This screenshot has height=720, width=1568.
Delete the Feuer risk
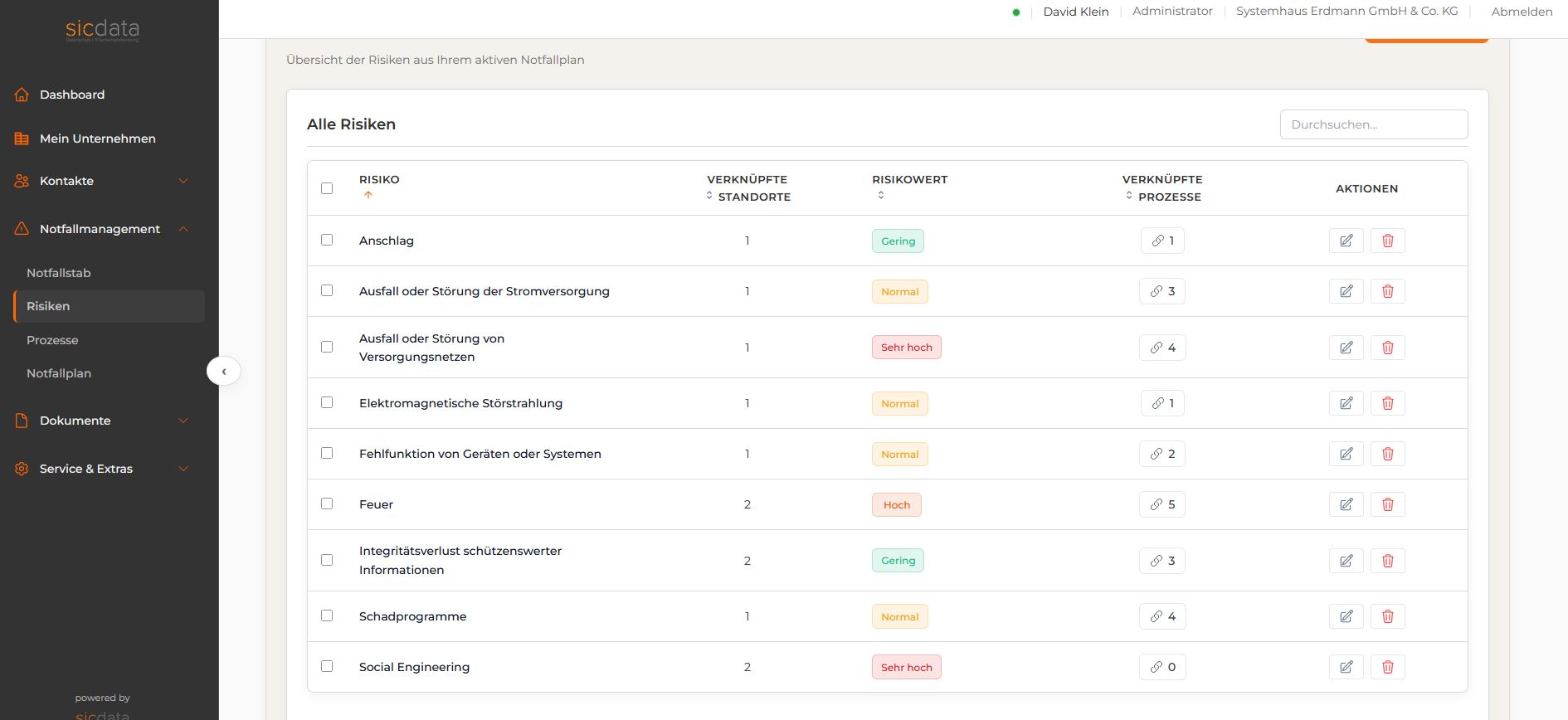point(1387,504)
